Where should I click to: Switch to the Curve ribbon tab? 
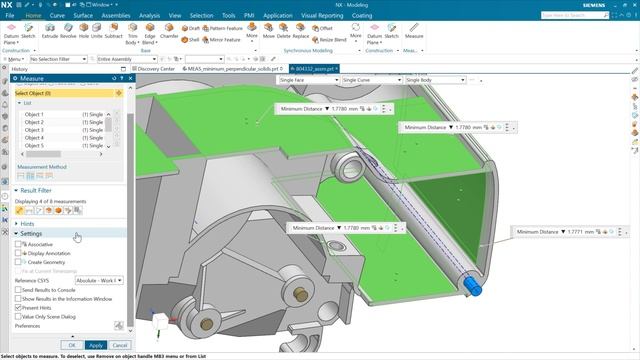(x=57, y=16)
